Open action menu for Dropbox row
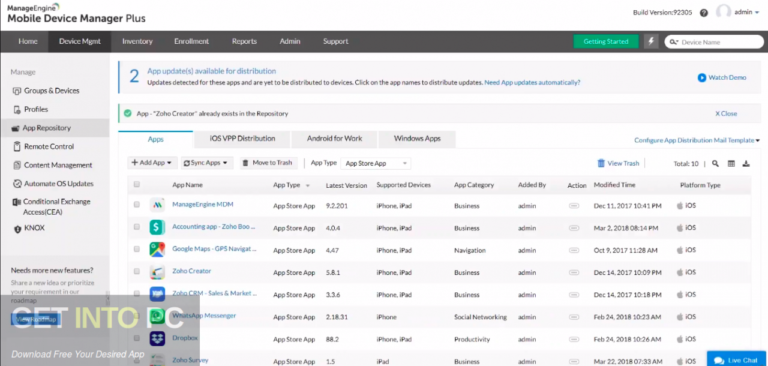This screenshot has height=366, width=768. [x=574, y=339]
